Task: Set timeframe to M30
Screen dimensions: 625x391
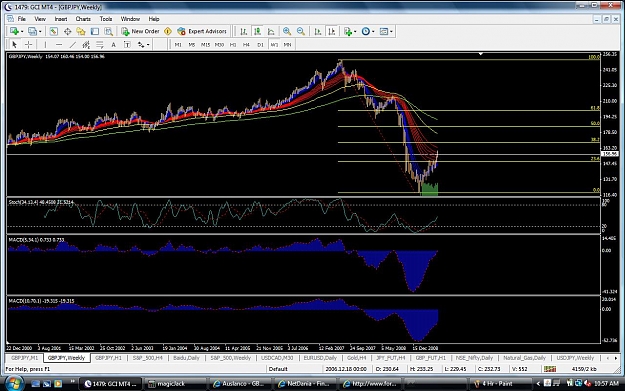Action: point(219,45)
